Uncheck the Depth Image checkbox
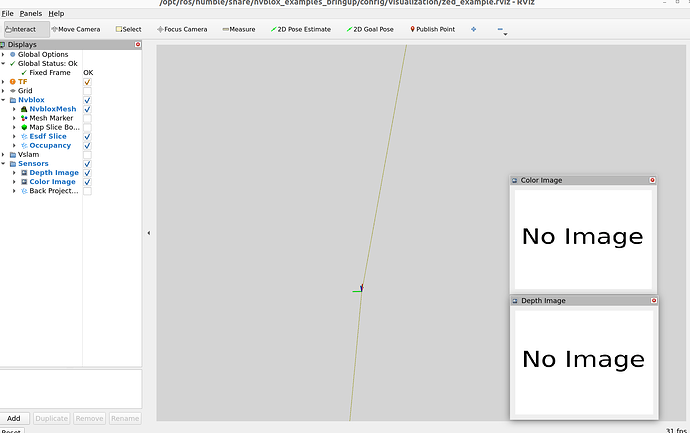Image resolution: width=690 pixels, height=433 pixels. (x=87, y=173)
